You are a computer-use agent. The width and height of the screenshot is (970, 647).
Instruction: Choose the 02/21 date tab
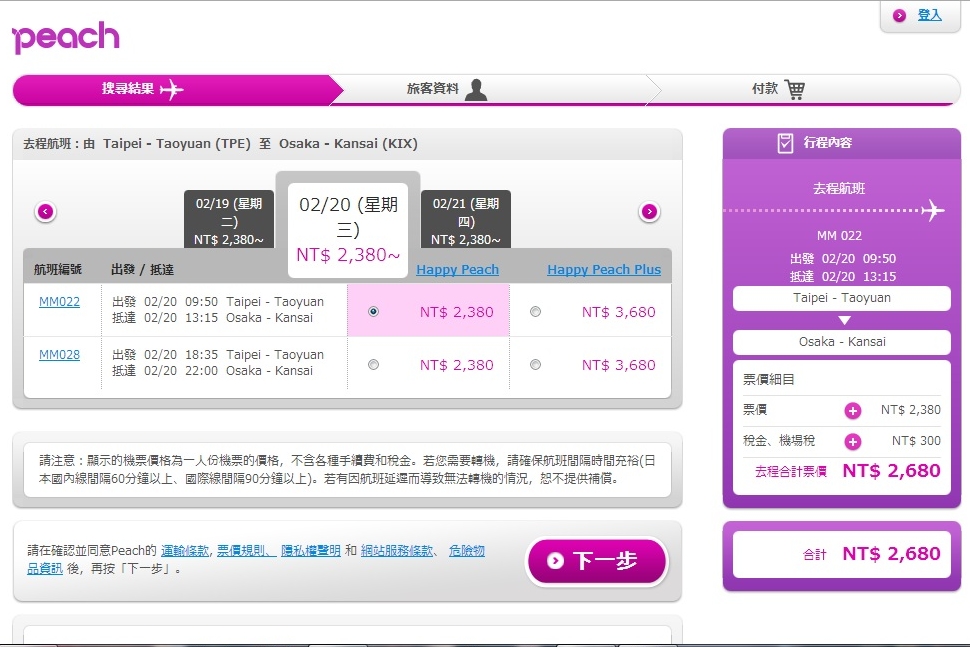point(466,220)
